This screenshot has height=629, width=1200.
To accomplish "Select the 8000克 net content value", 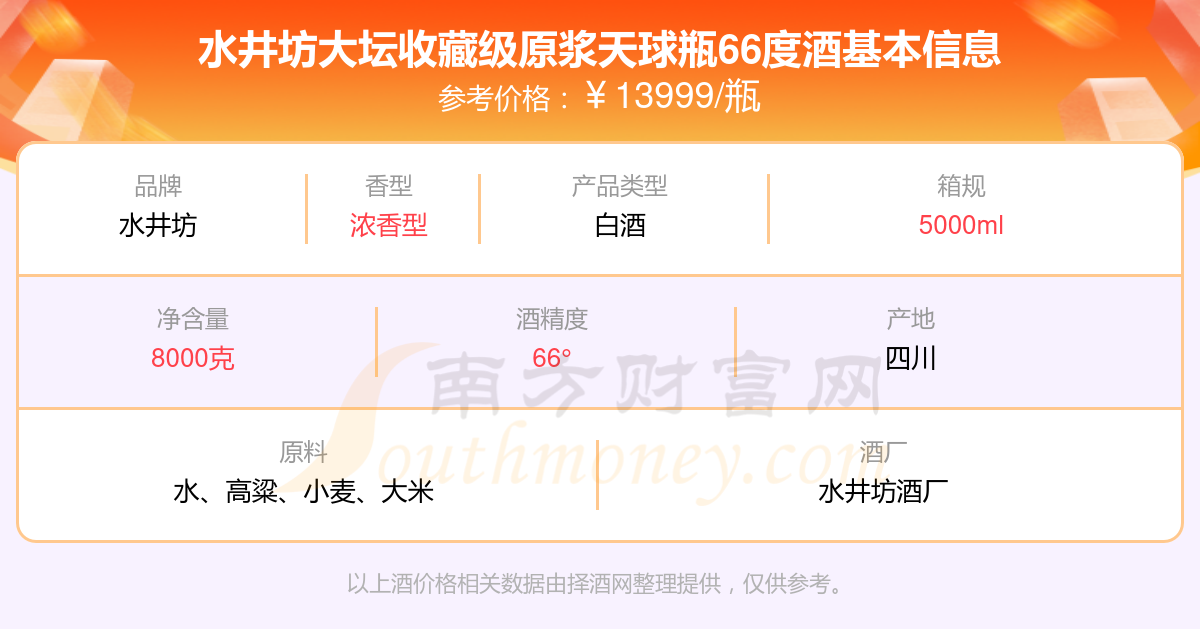I will point(193,358).
